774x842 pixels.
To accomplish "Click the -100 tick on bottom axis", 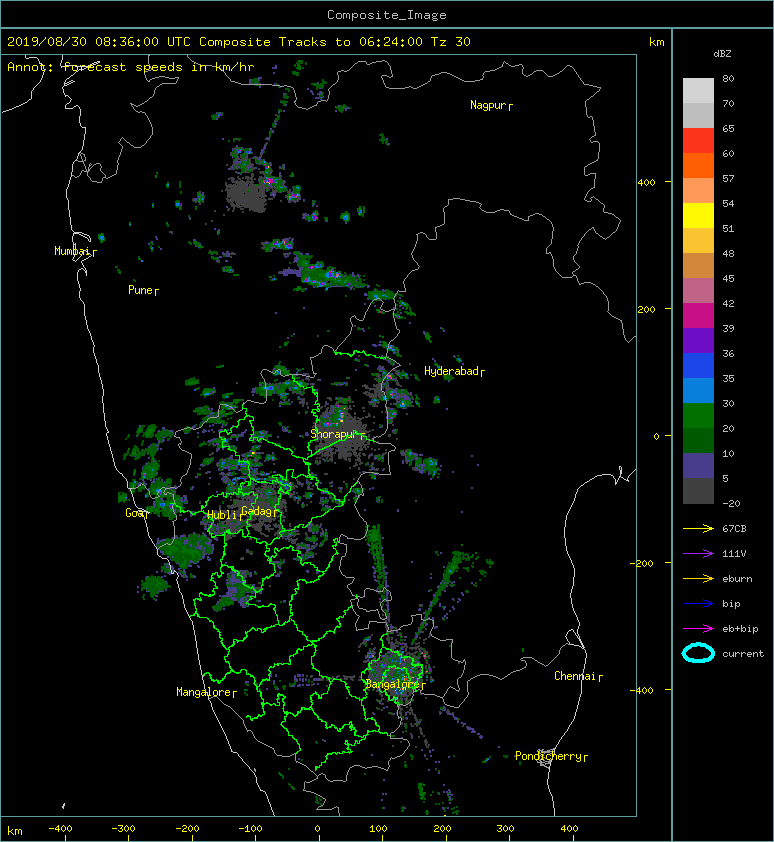I will click(250, 829).
